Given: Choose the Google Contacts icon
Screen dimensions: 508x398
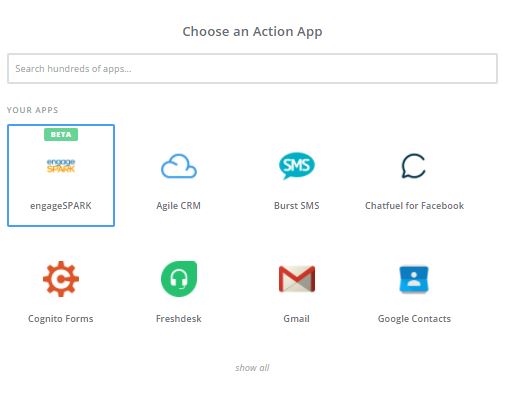Looking at the screenshot, I should (414, 279).
